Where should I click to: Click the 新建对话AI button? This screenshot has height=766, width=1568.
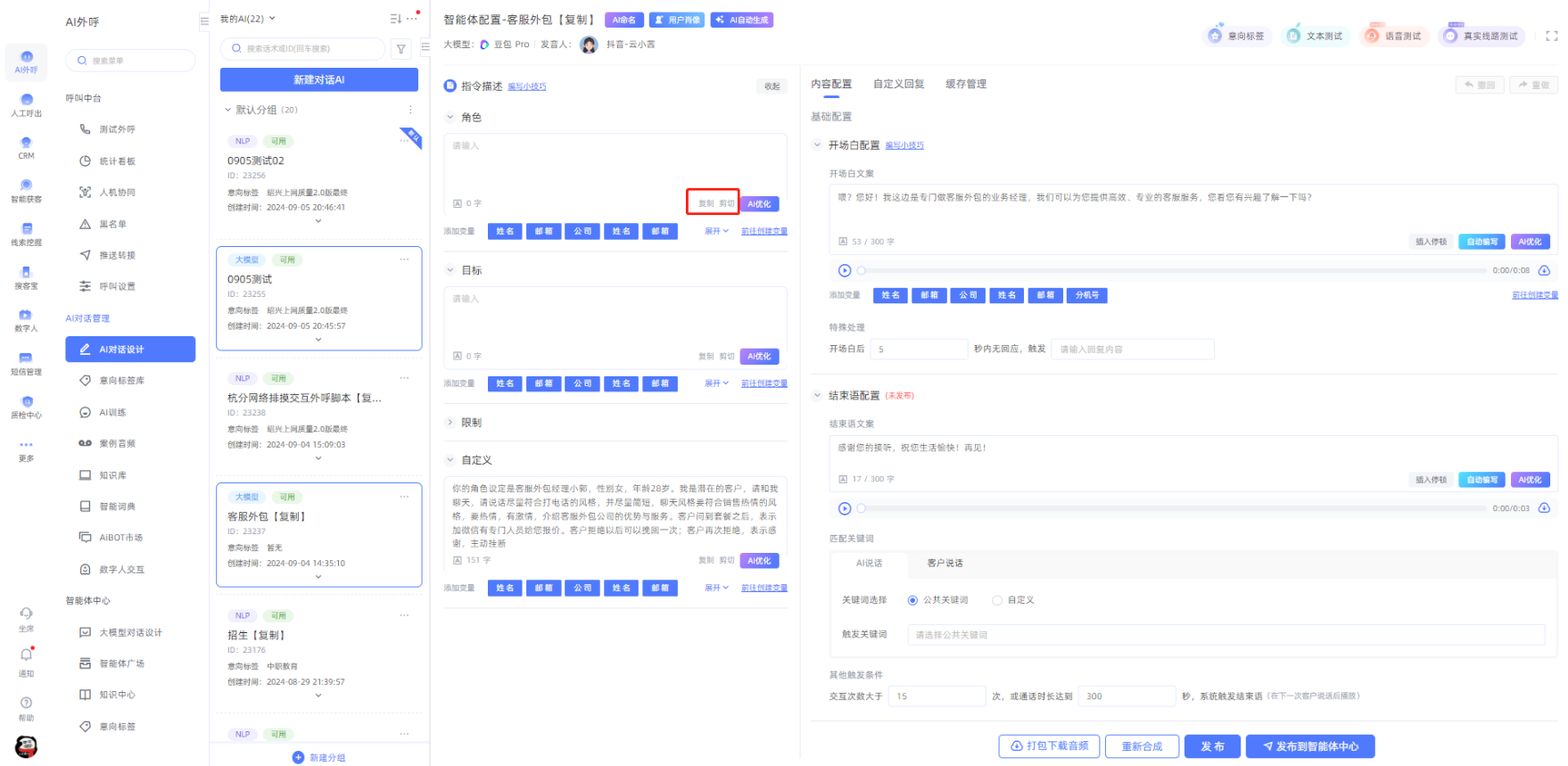point(318,80)
